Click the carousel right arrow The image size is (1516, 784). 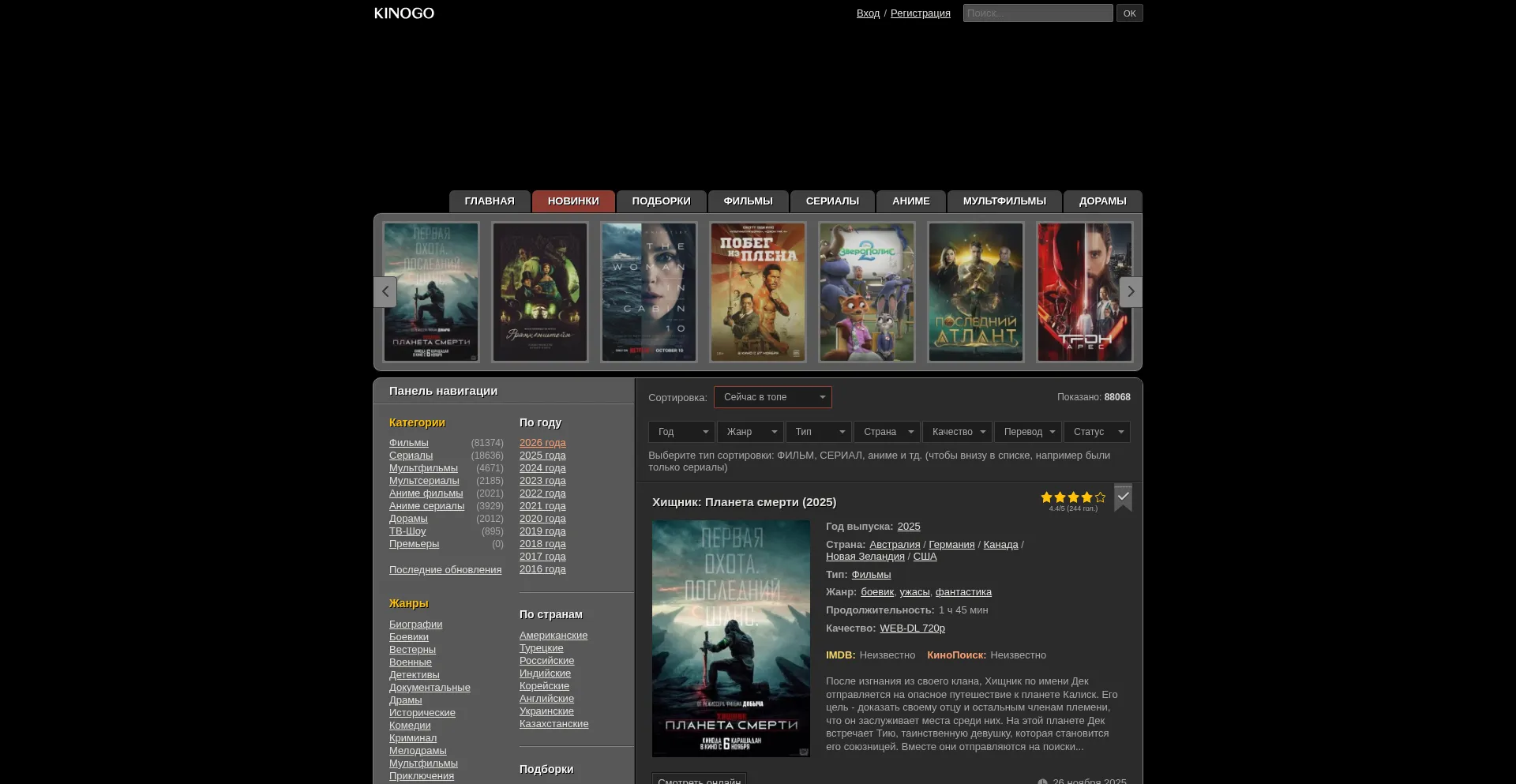click(x=1131, y=292)
